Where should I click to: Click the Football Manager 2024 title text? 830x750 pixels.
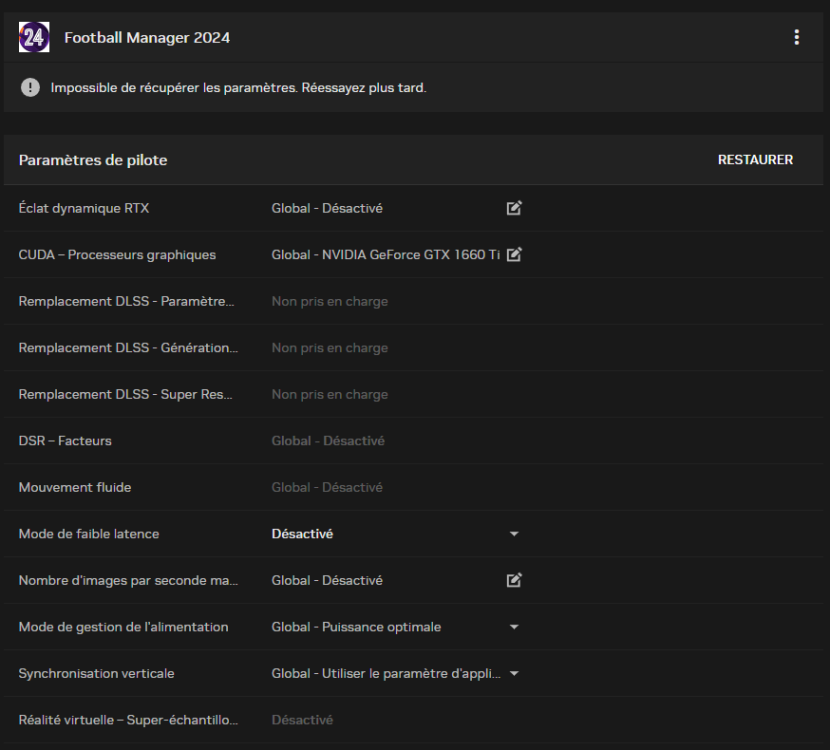click(x=147, y=38)
